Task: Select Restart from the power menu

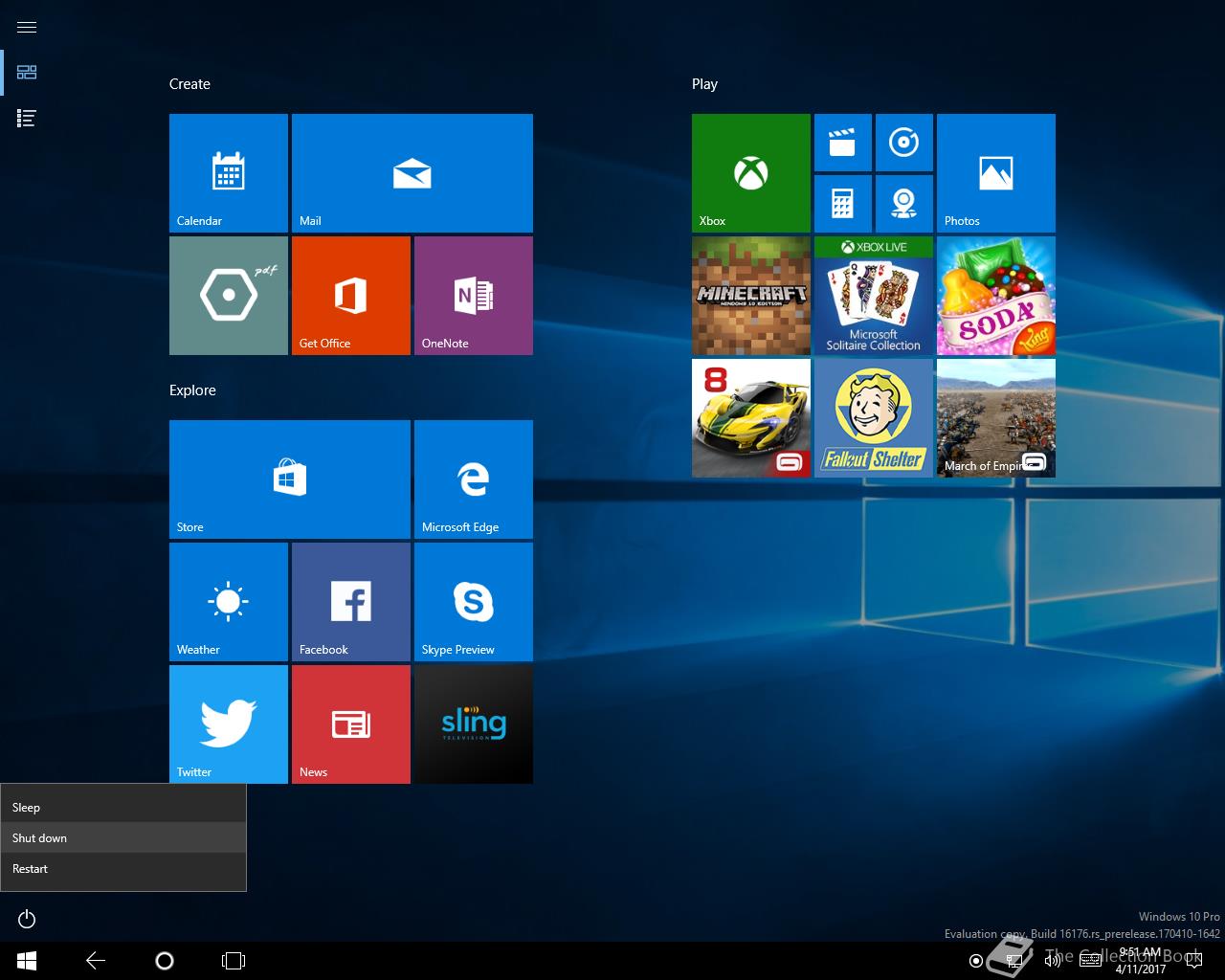Action: point(123,868)
